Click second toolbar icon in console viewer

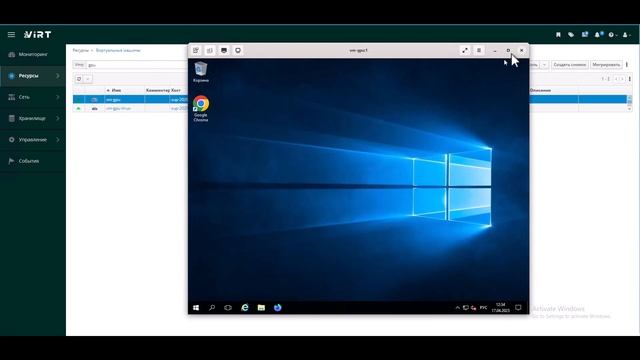point(210,50)
